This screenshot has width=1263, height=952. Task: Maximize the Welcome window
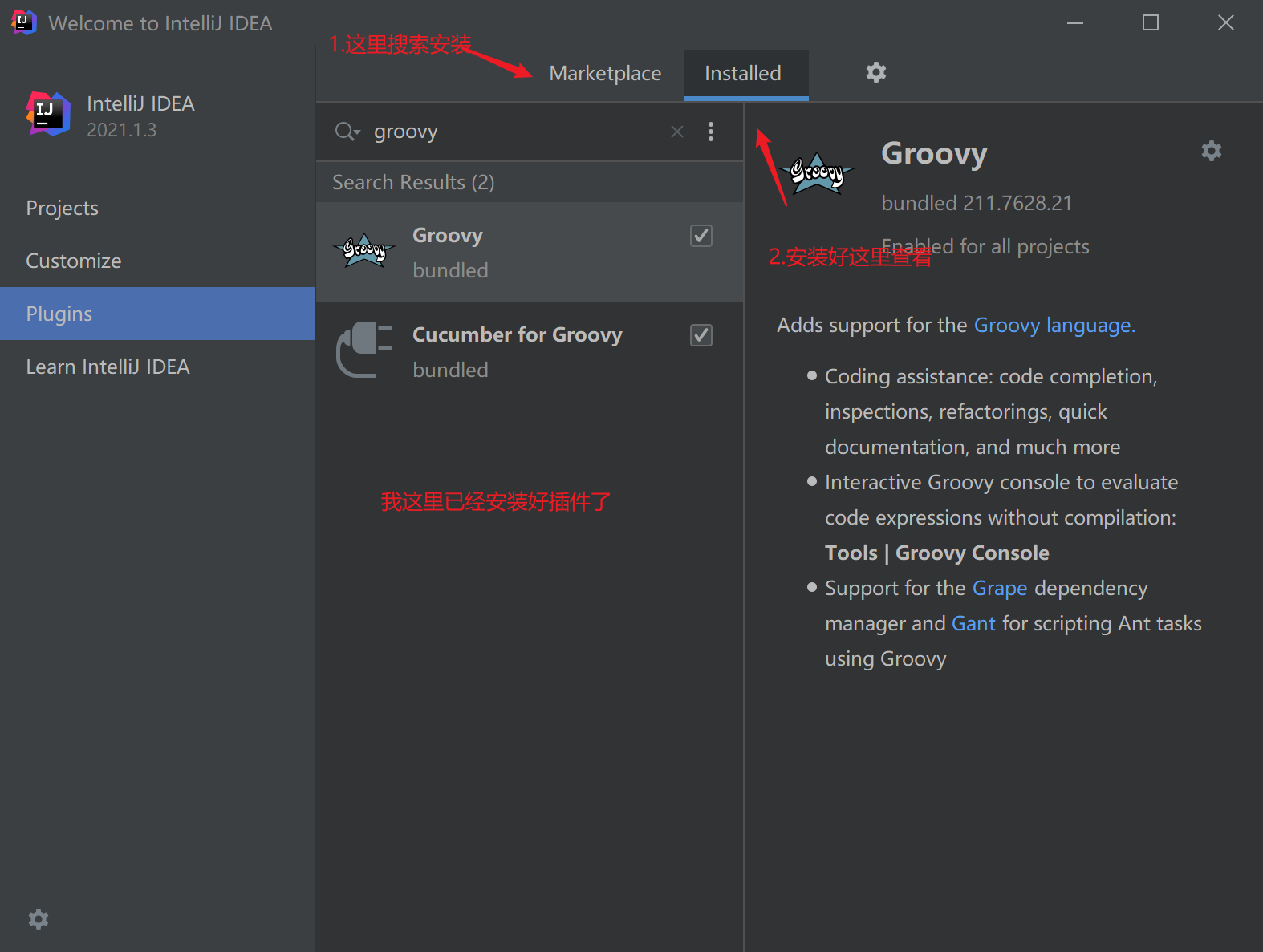tap(1151, 22)
